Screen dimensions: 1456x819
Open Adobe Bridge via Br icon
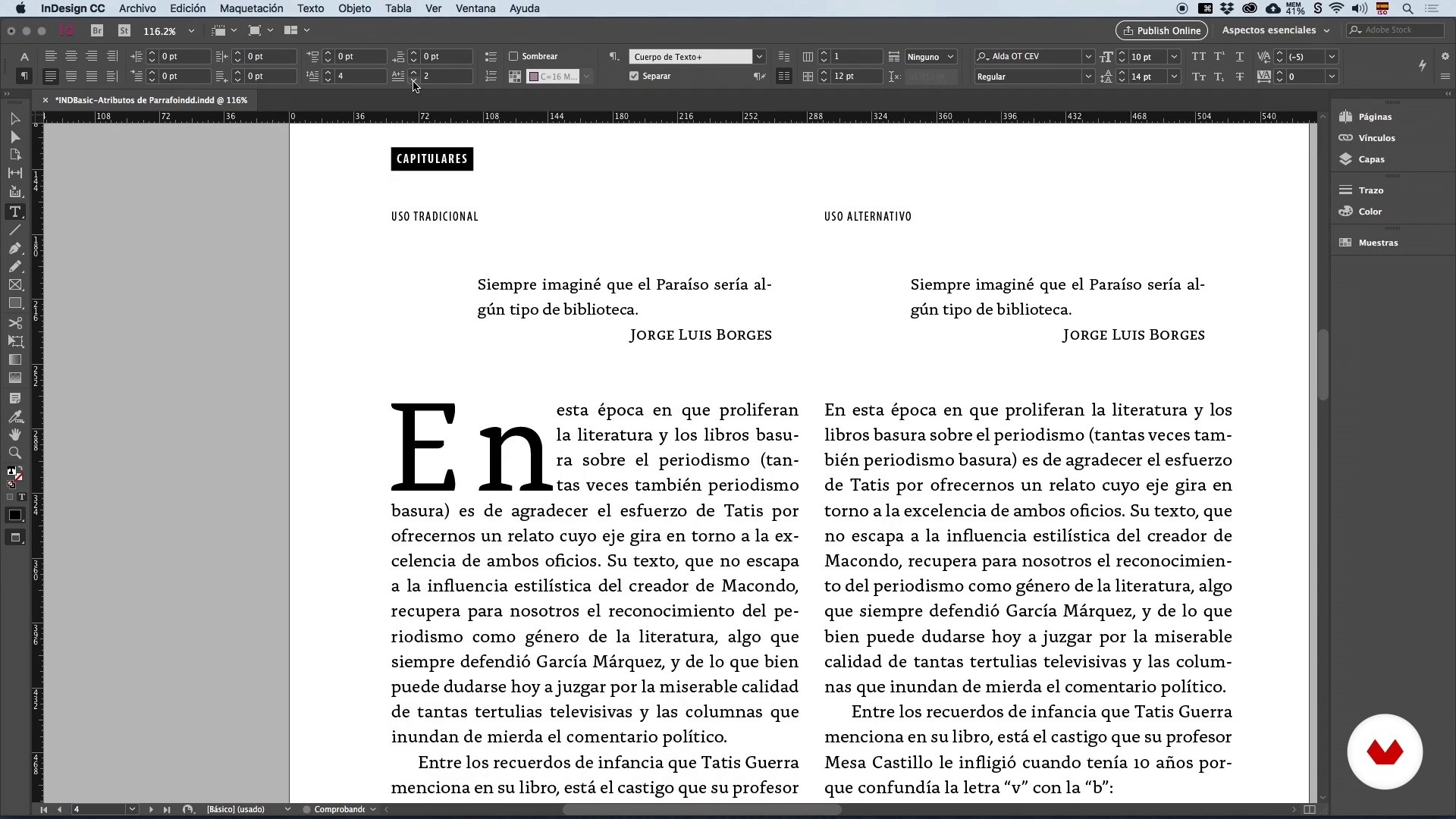[97, 30]
